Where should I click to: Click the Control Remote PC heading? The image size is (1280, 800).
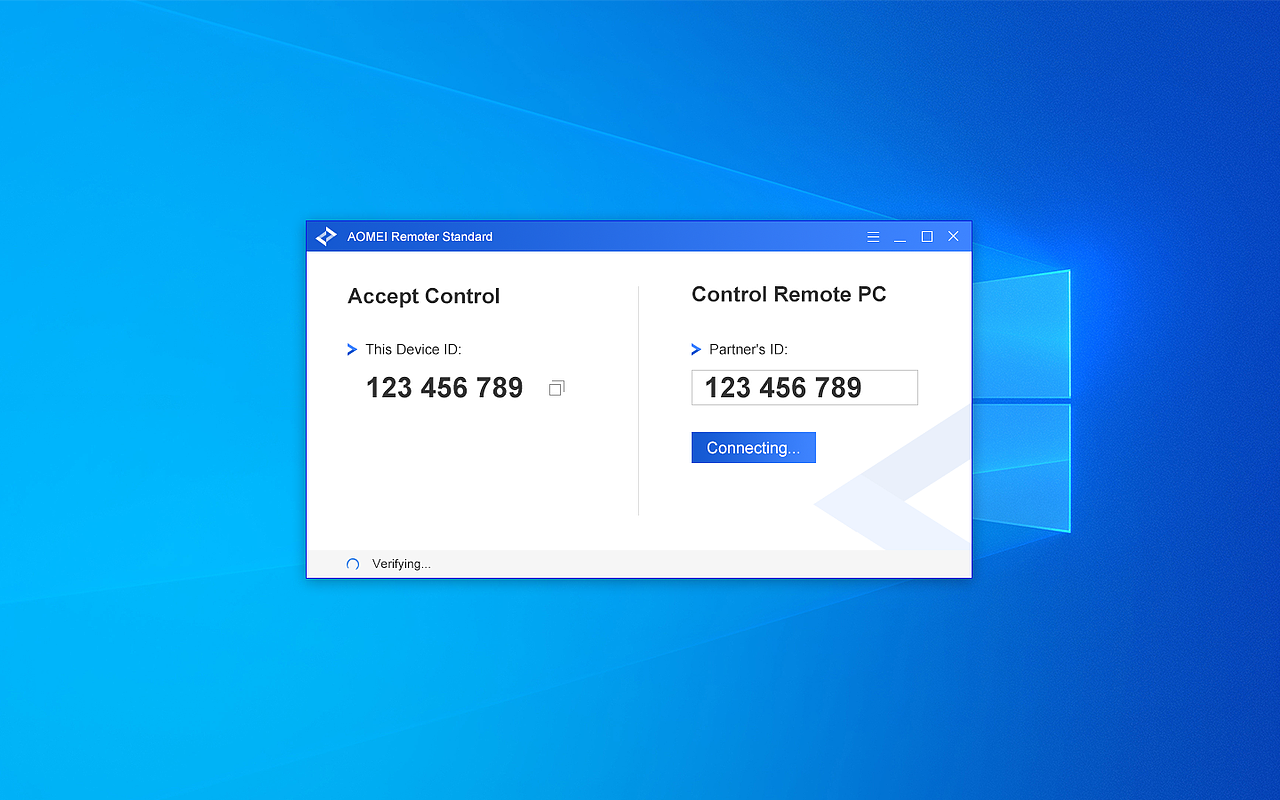point(789,295)
